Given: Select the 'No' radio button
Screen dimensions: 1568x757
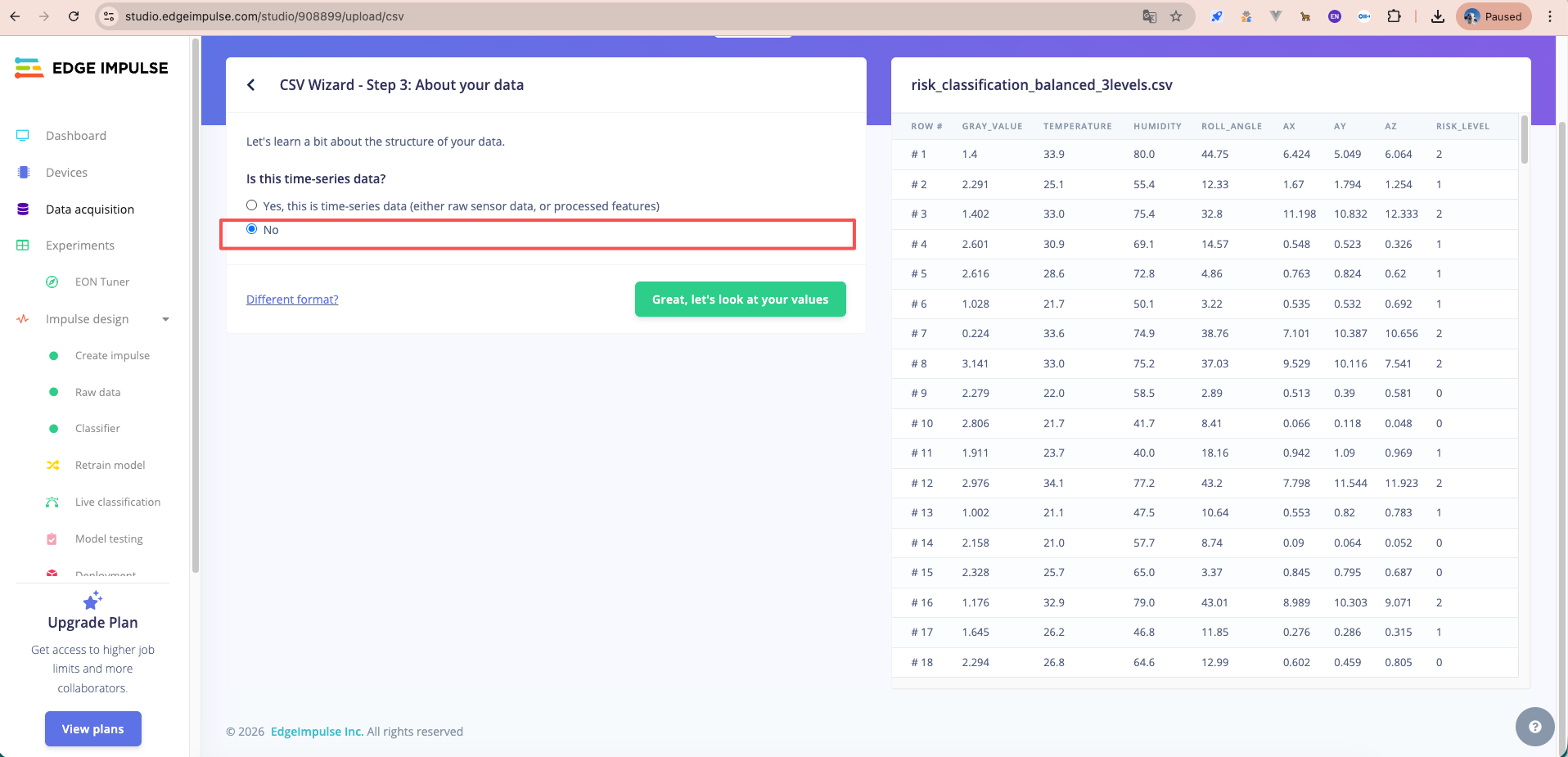Looking at the screenshot, I should point(252,229).
